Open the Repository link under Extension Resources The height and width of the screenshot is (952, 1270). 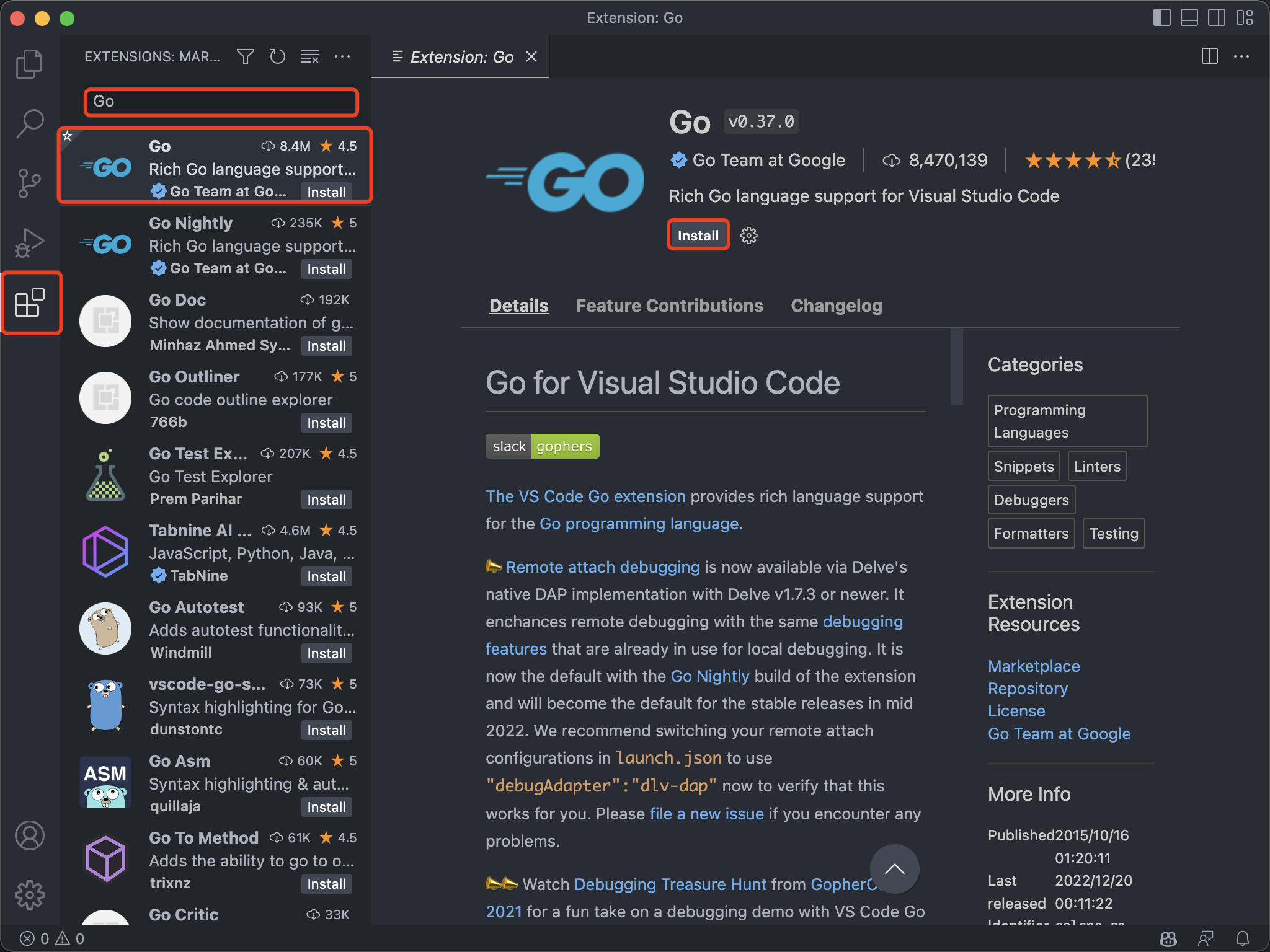pyautogui.click(x=1027, y=688)
